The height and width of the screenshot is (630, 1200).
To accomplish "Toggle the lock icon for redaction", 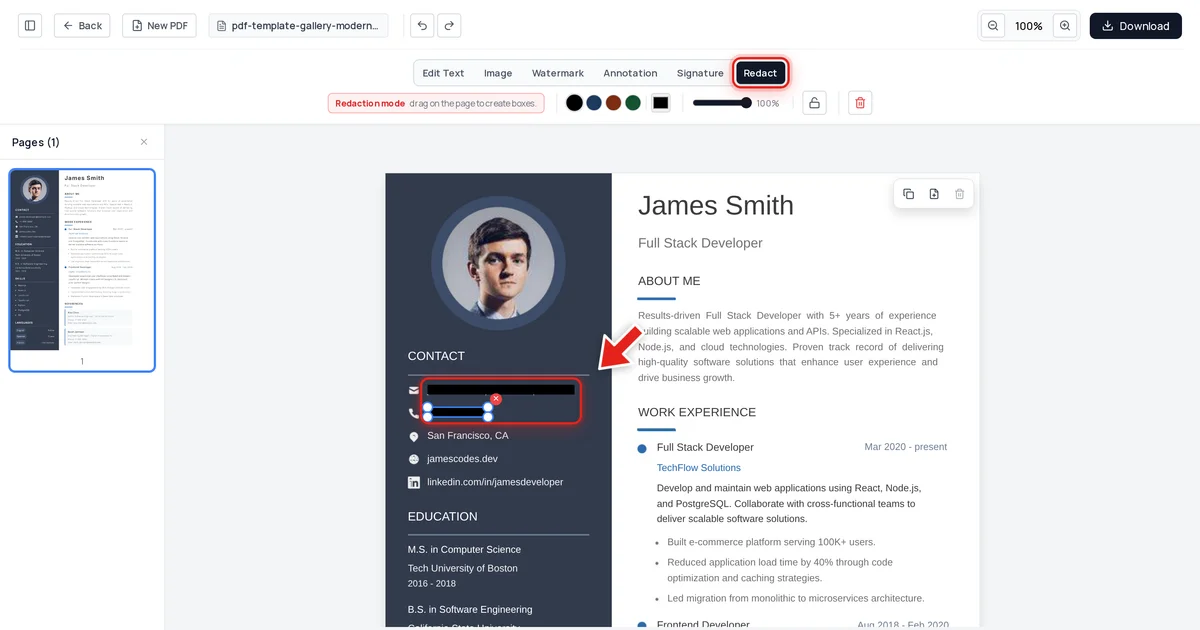I will click(814, 103).
